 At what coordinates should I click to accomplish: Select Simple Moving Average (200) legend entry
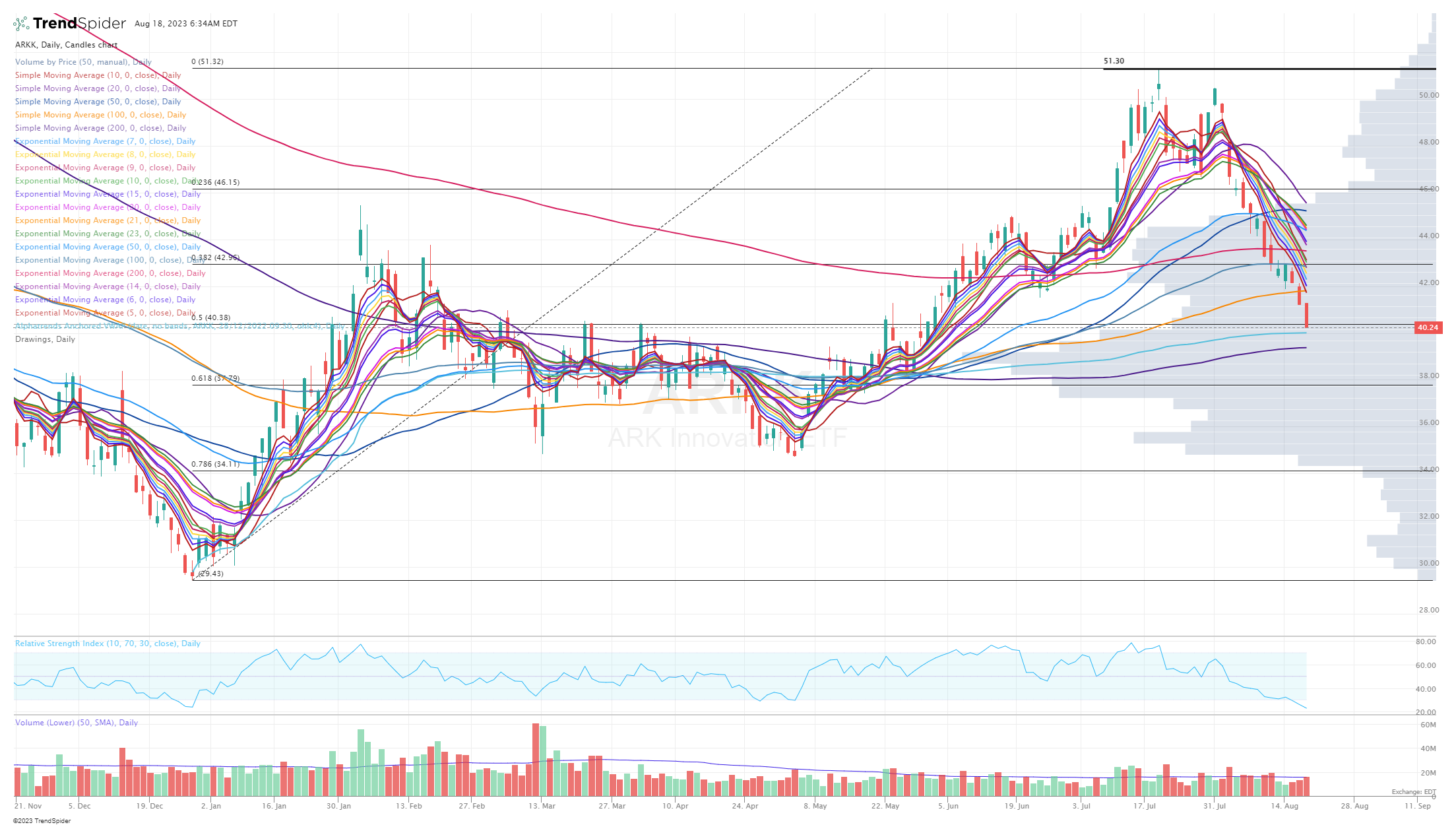pos(100,128)
